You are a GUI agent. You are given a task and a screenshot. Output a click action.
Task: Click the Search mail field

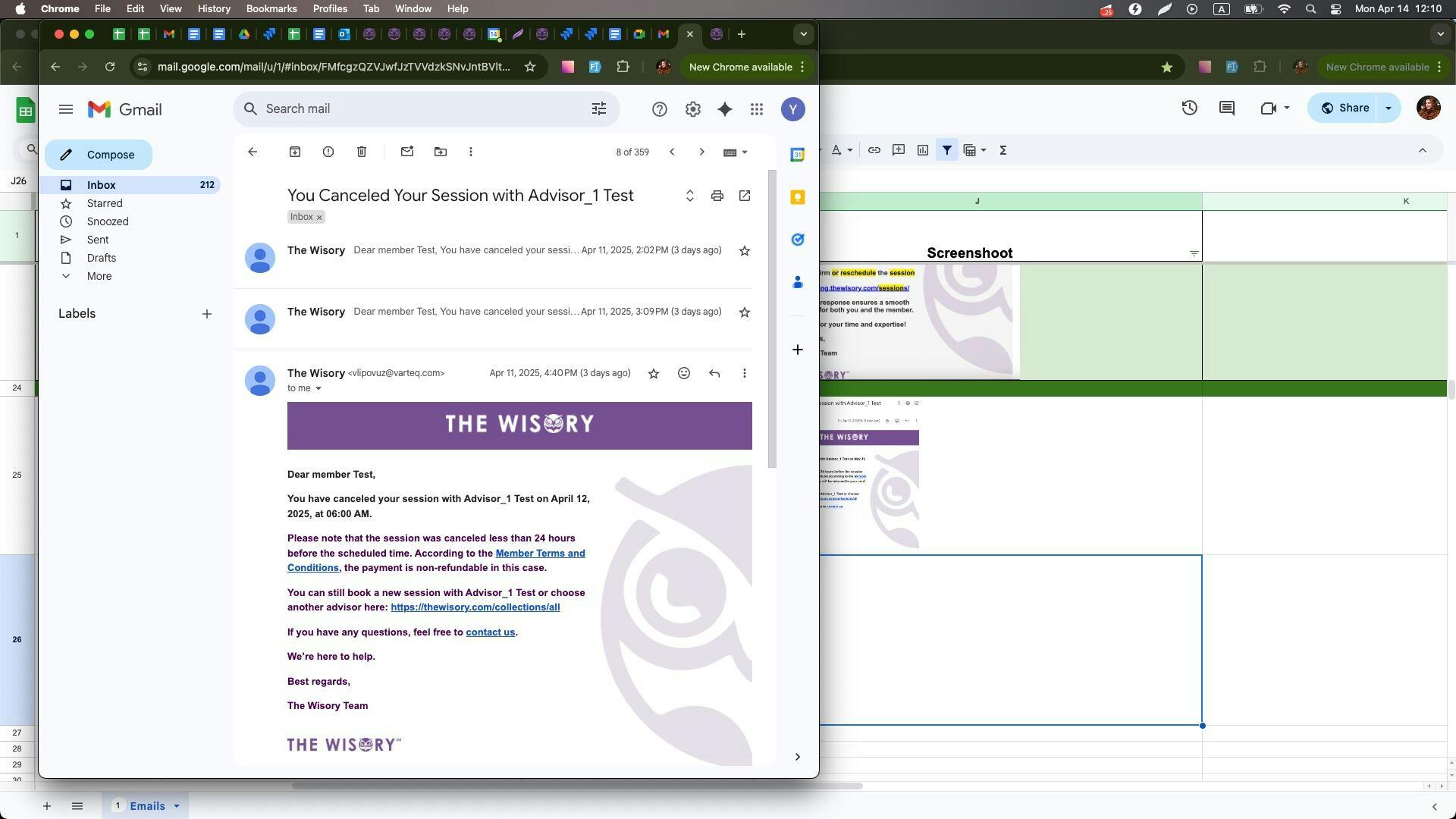click(425, 109)
